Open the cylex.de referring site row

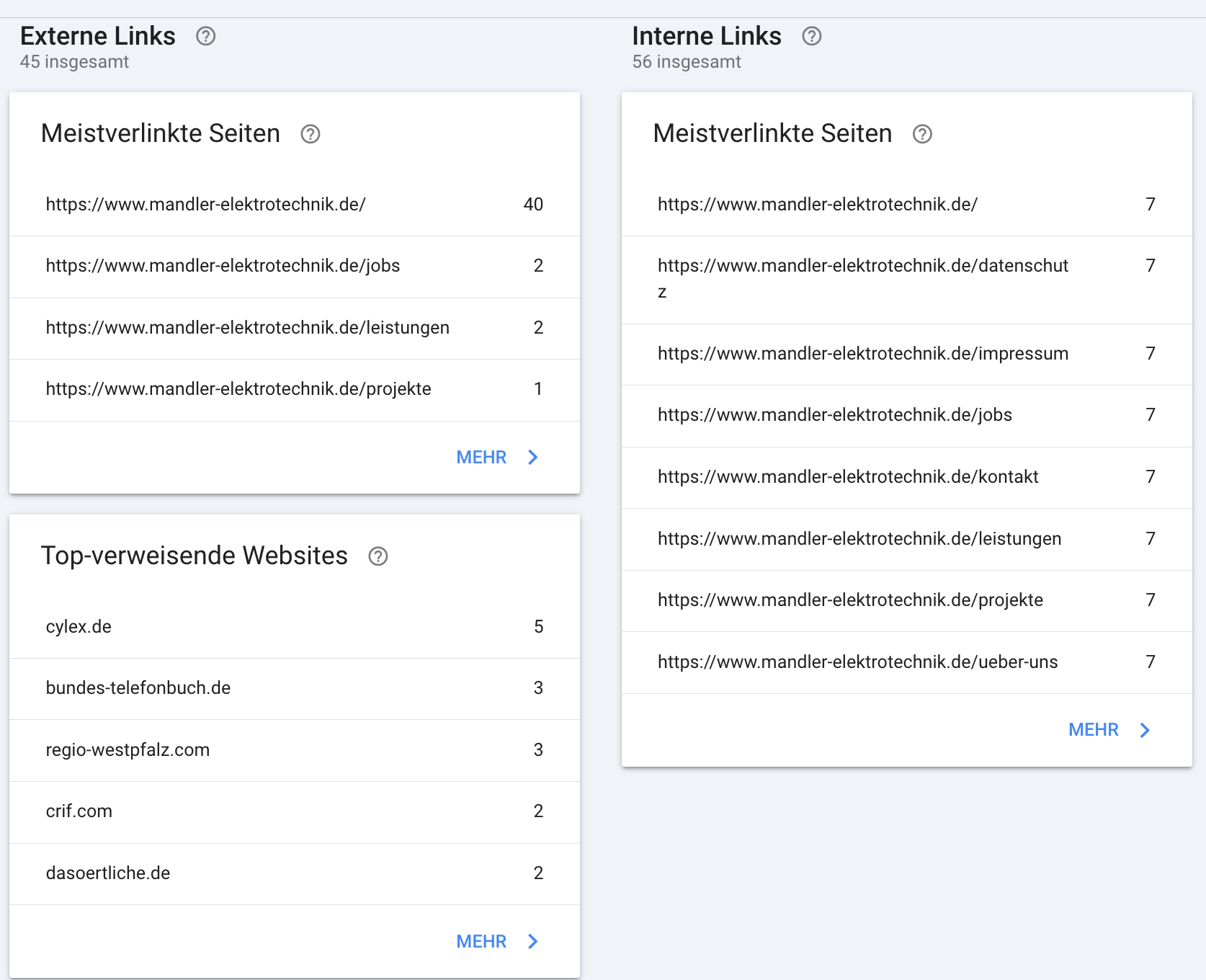pos(294,627)
